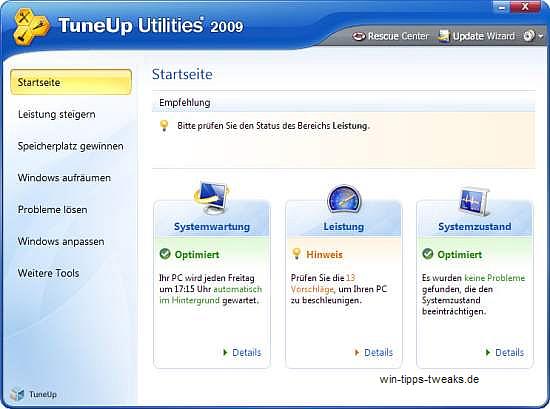Go to Windows aufräumen
This screenshot has width=550, height=409.
64,178
